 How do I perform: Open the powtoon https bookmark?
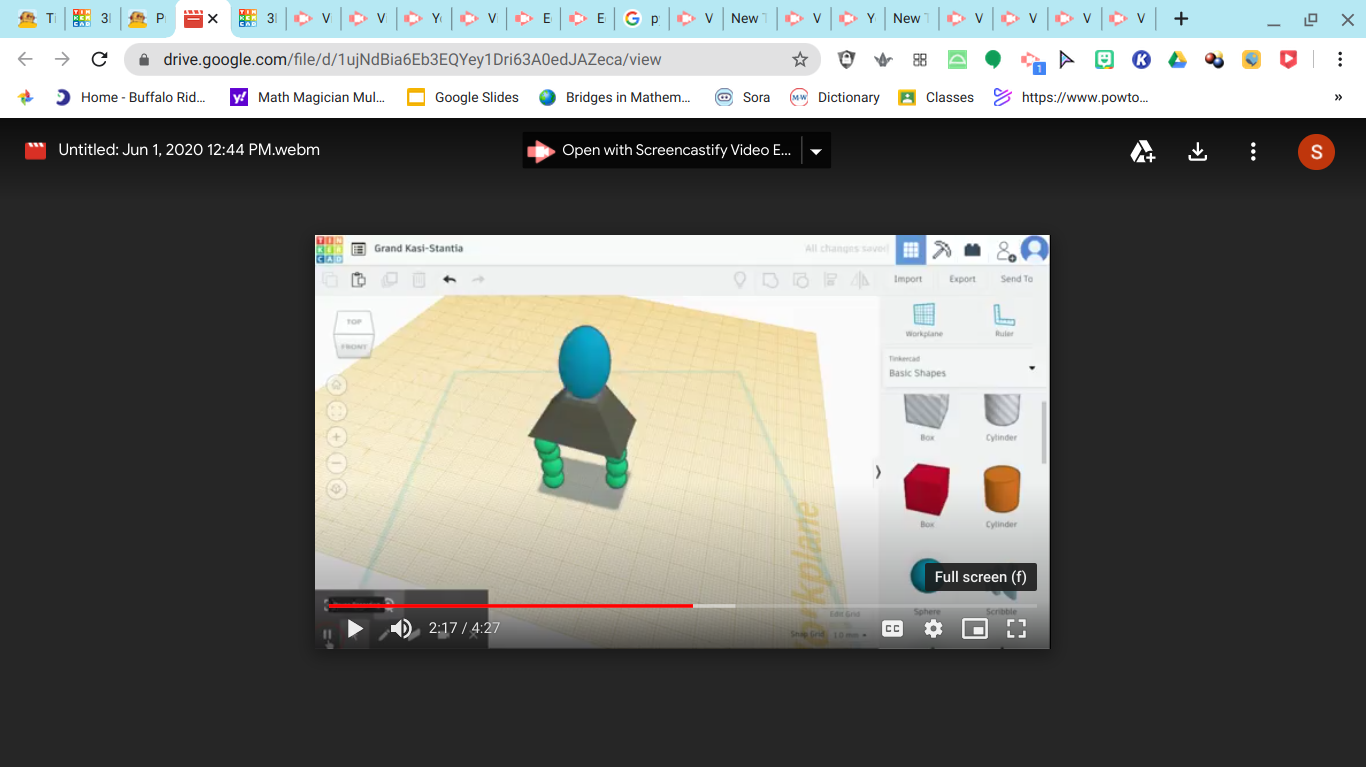tap(1071, 97)
